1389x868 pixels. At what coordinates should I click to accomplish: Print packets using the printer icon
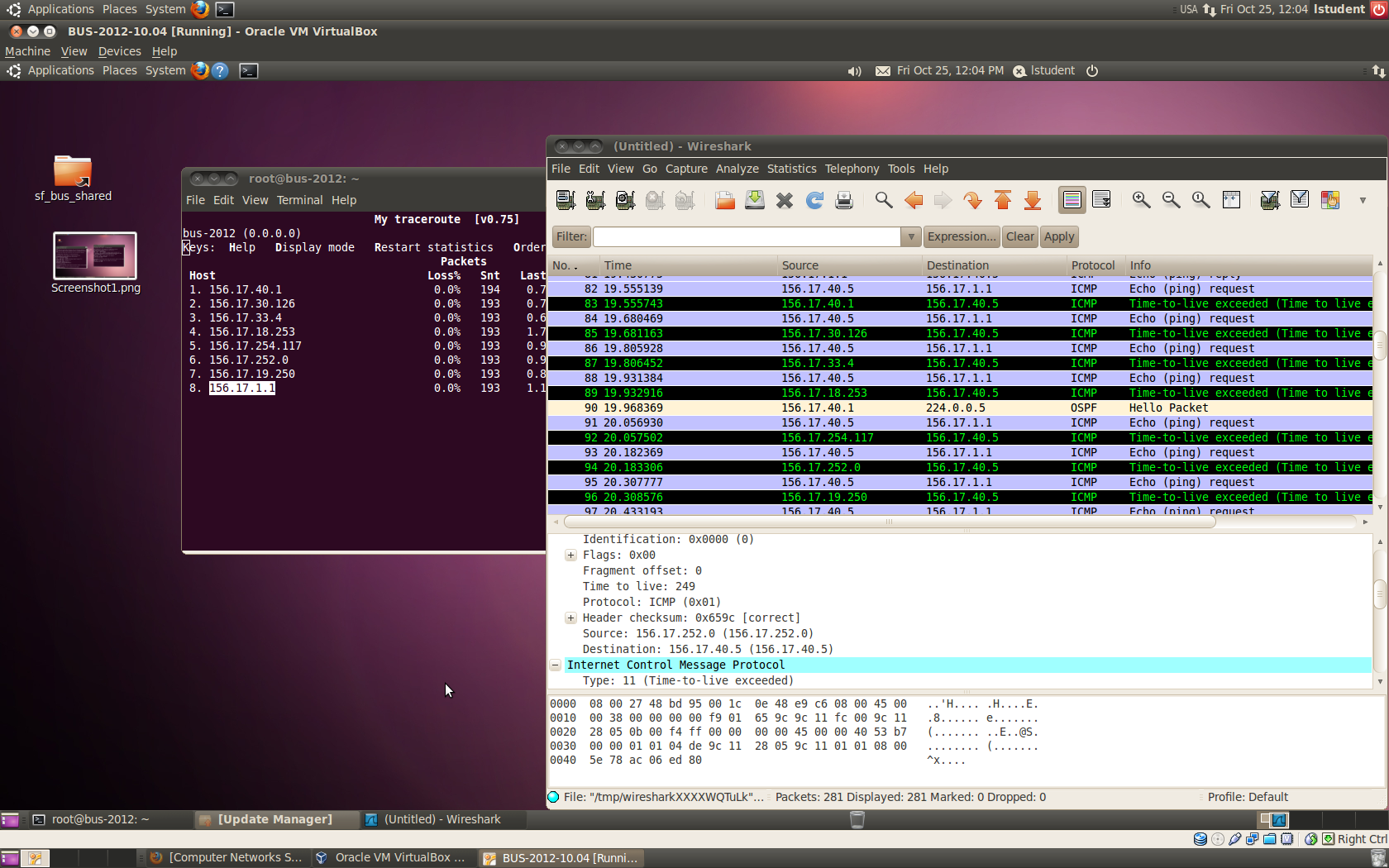pyautogui.click(x=844, y=200)
